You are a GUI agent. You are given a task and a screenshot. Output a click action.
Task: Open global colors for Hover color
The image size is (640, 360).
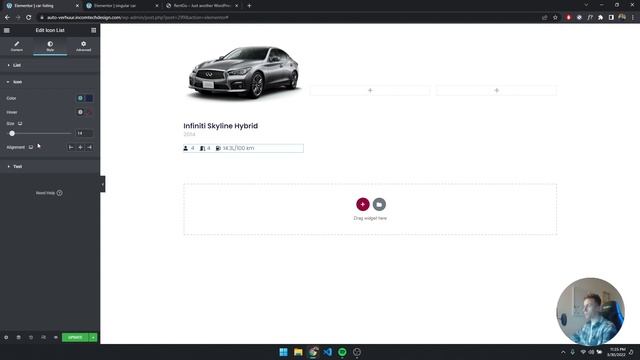pyautogui.click(x=80, y=112)
